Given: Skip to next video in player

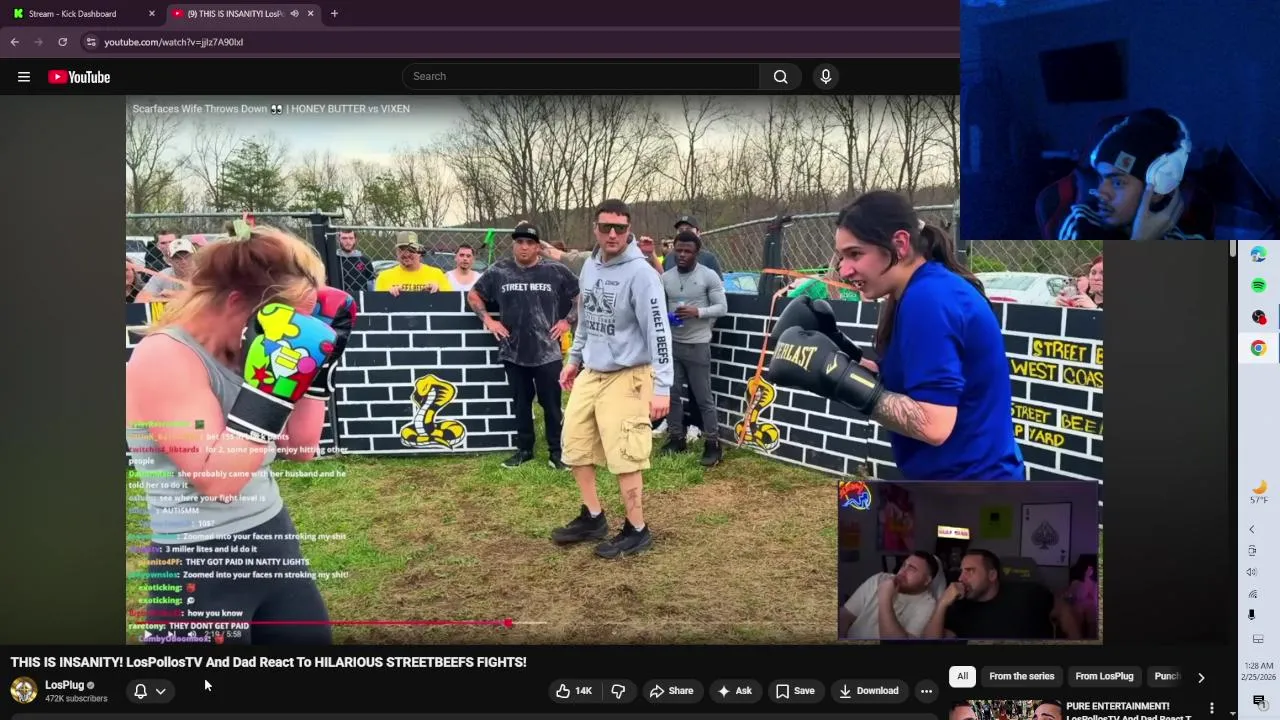Looking at the screenshot, I should click(170, 634).
